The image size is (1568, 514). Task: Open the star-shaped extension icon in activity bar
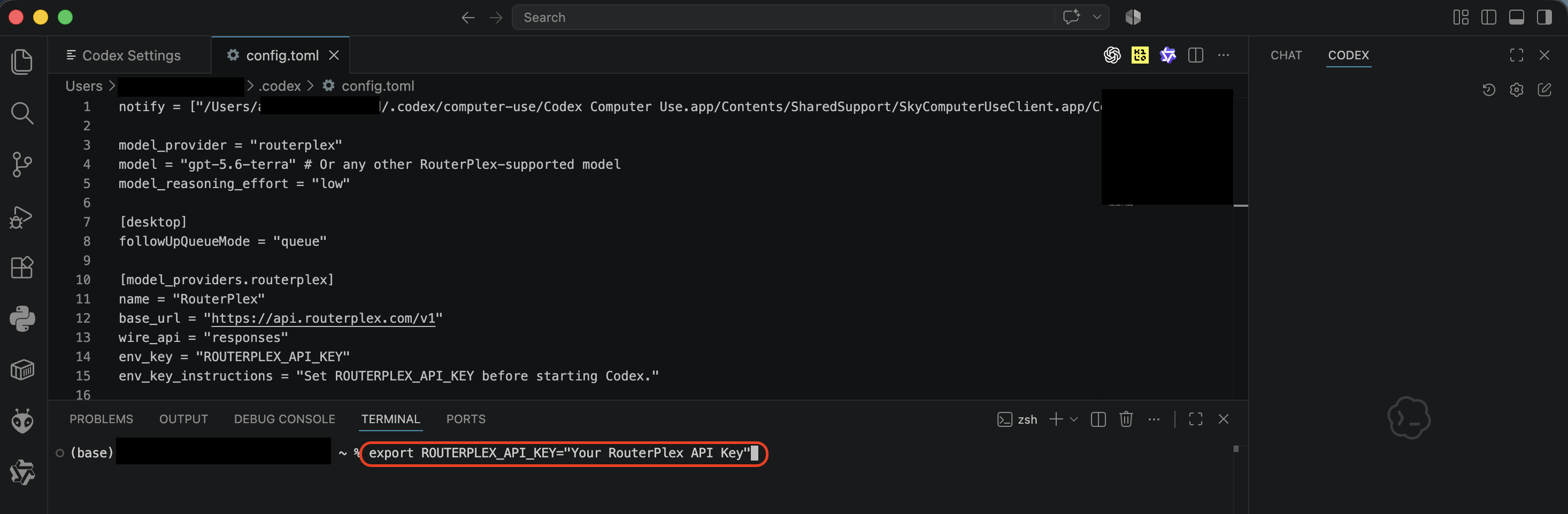(x=22, y=472)
